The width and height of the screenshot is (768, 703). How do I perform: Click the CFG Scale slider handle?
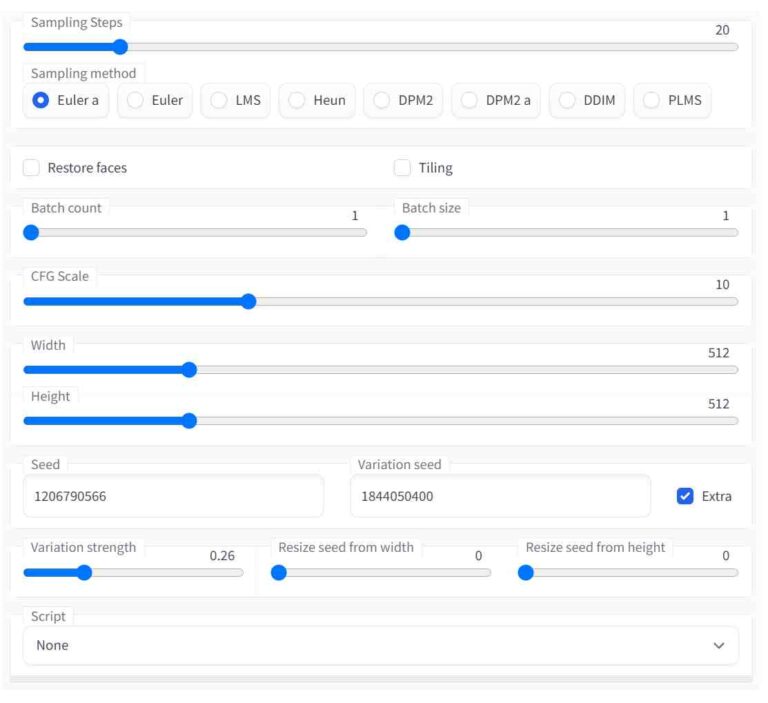pos(249,301)
